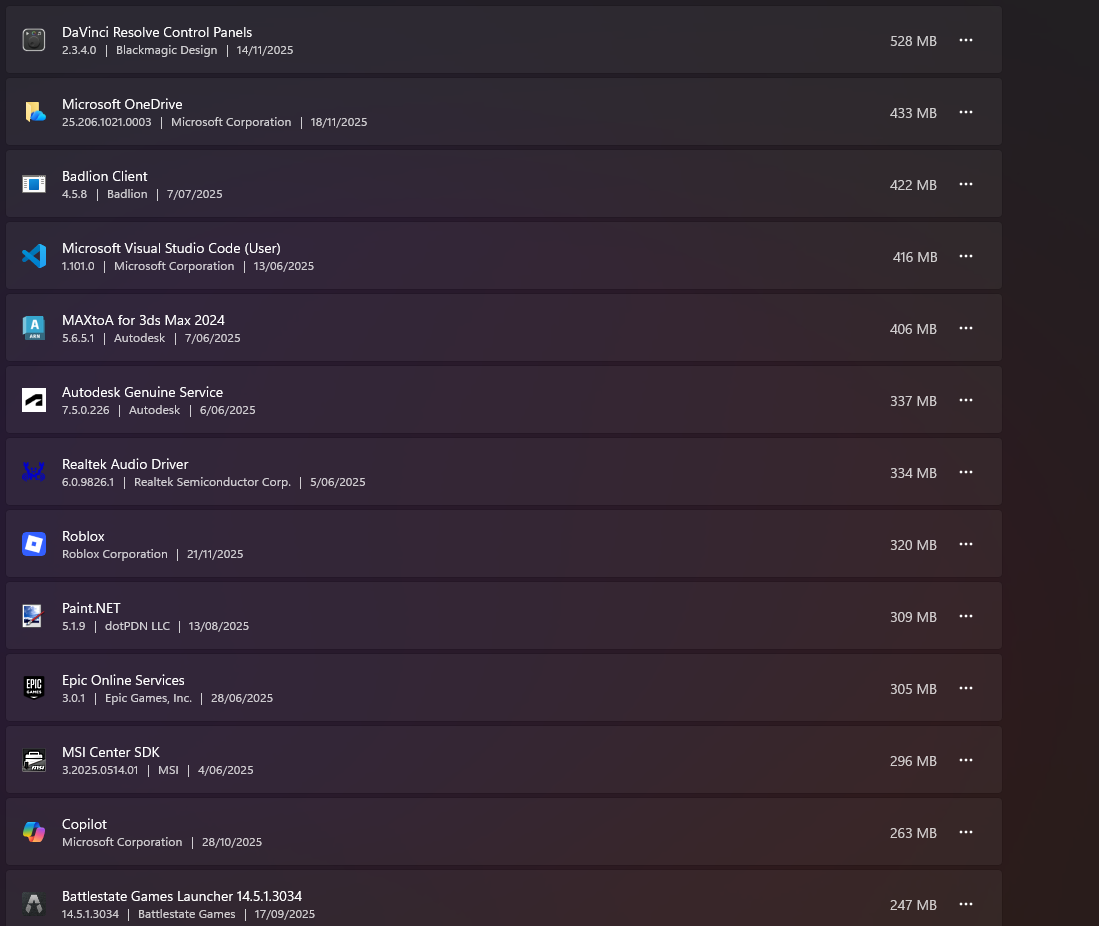Image resolution: width=1099 pixels, height=926 pixels.
Task: Select the Realtek Audio Driver name text
Action: 125,464
